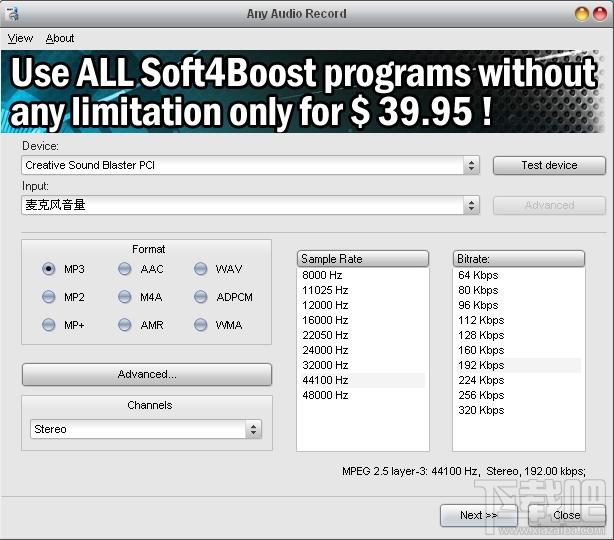Click Next >> to continue
Screen dimensions: 614x540
pyautogui.click(x=479, y=515)
